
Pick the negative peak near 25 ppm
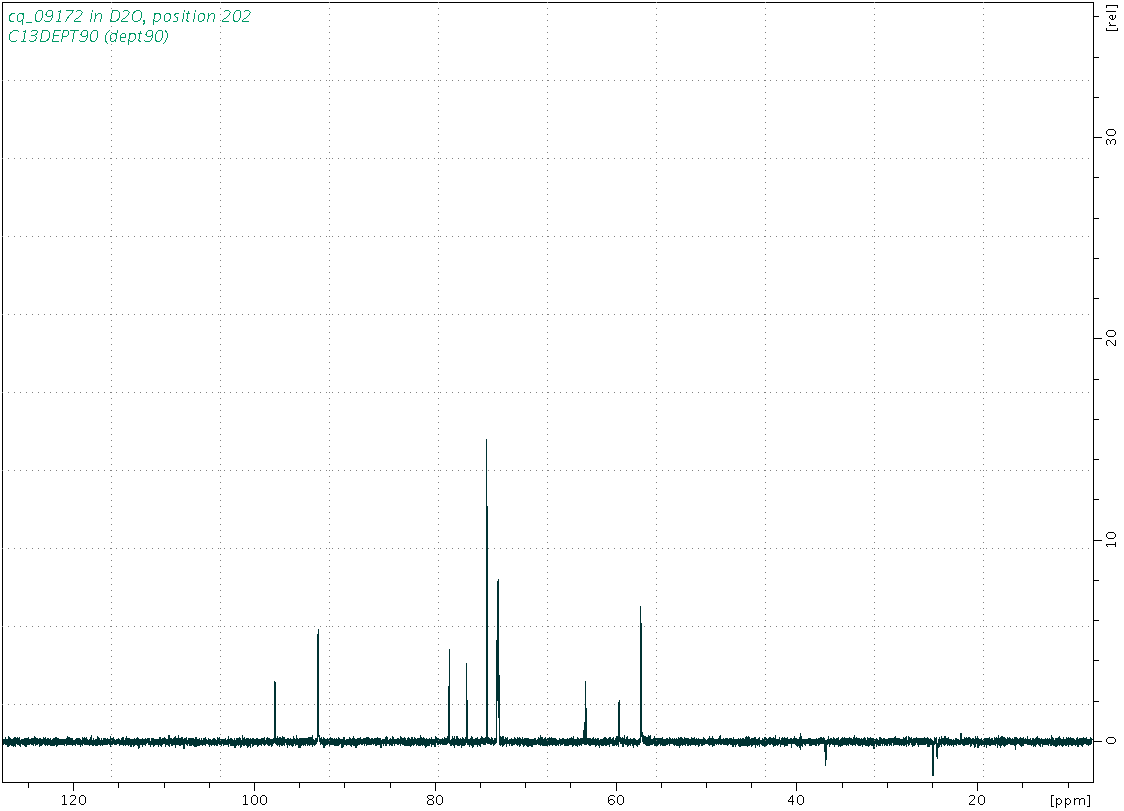tap(933, 759)
